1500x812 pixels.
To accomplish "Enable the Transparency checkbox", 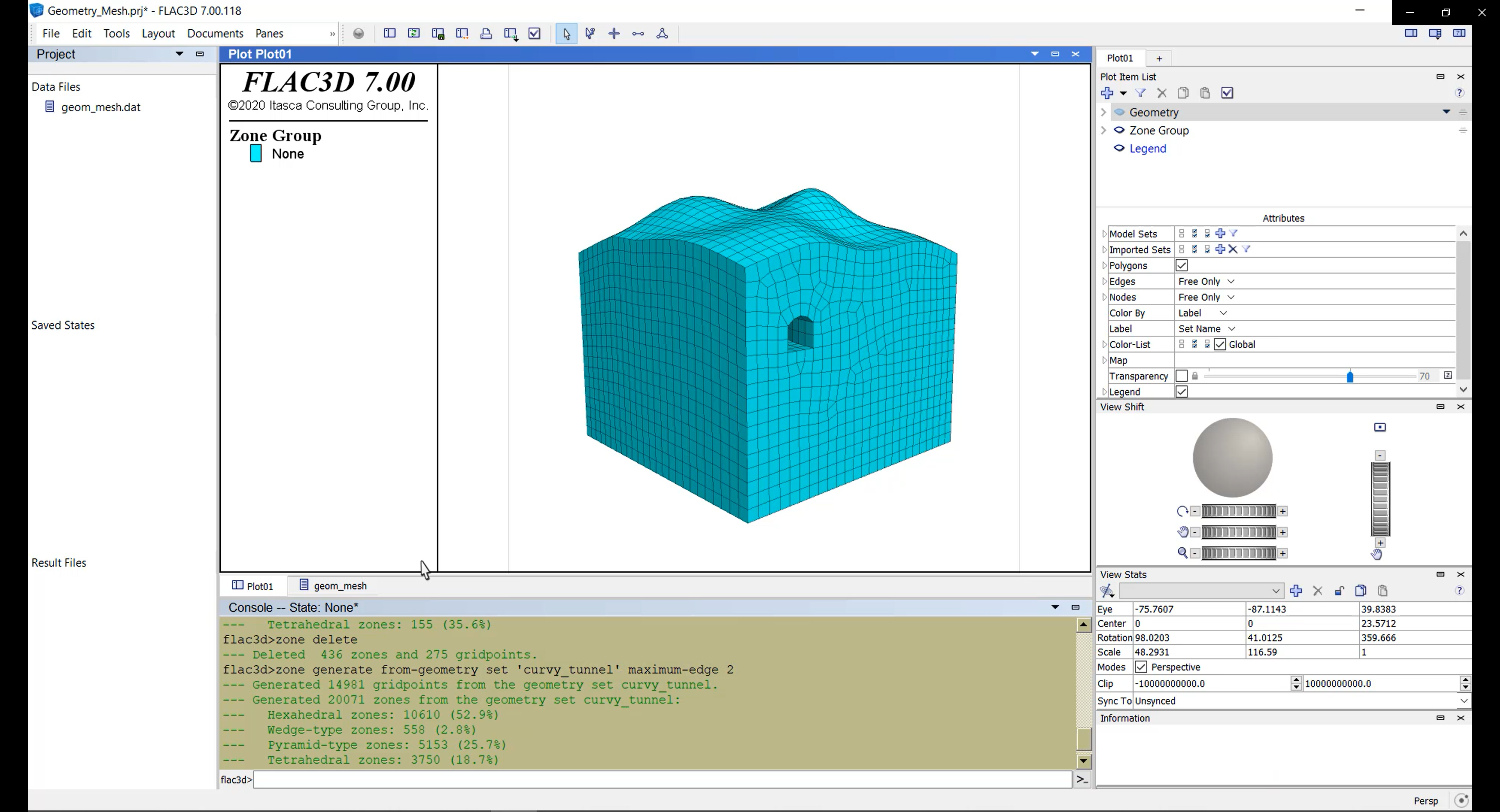I will coord(1181,376).
